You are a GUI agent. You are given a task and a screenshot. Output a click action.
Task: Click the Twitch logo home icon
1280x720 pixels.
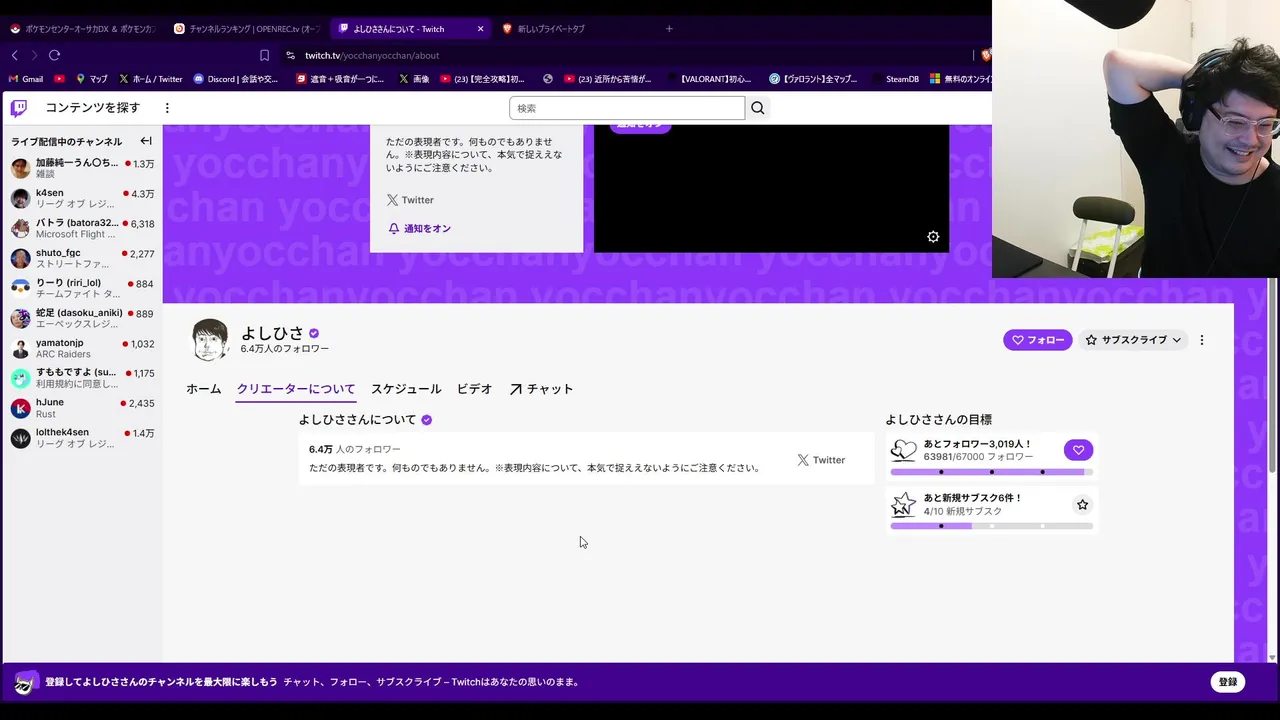point(19,108)
